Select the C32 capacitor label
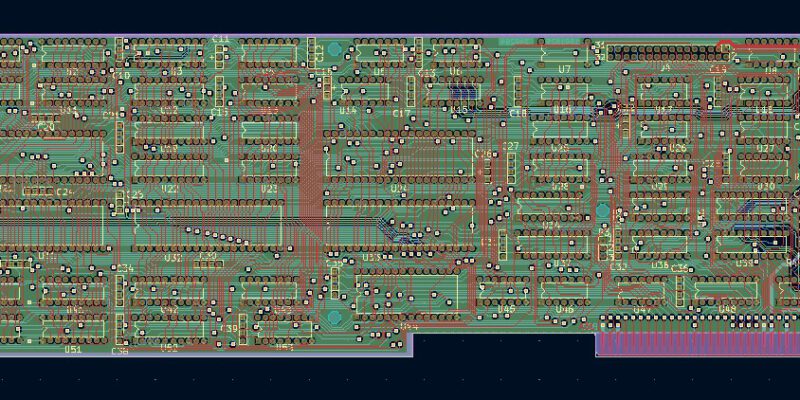 pyautogui.click(x=618, y=266)
